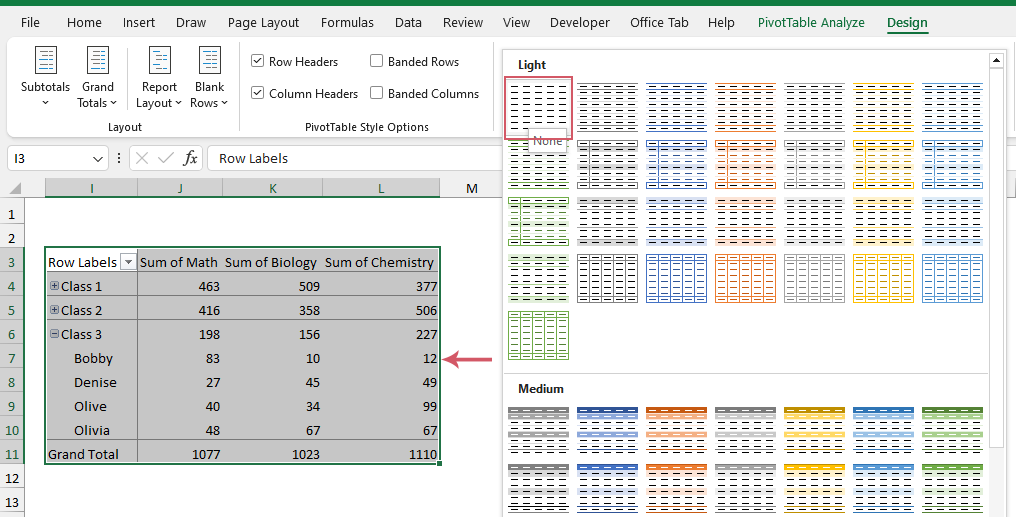Confirm the entry with the checkmark icon

(x=166, y=158)
